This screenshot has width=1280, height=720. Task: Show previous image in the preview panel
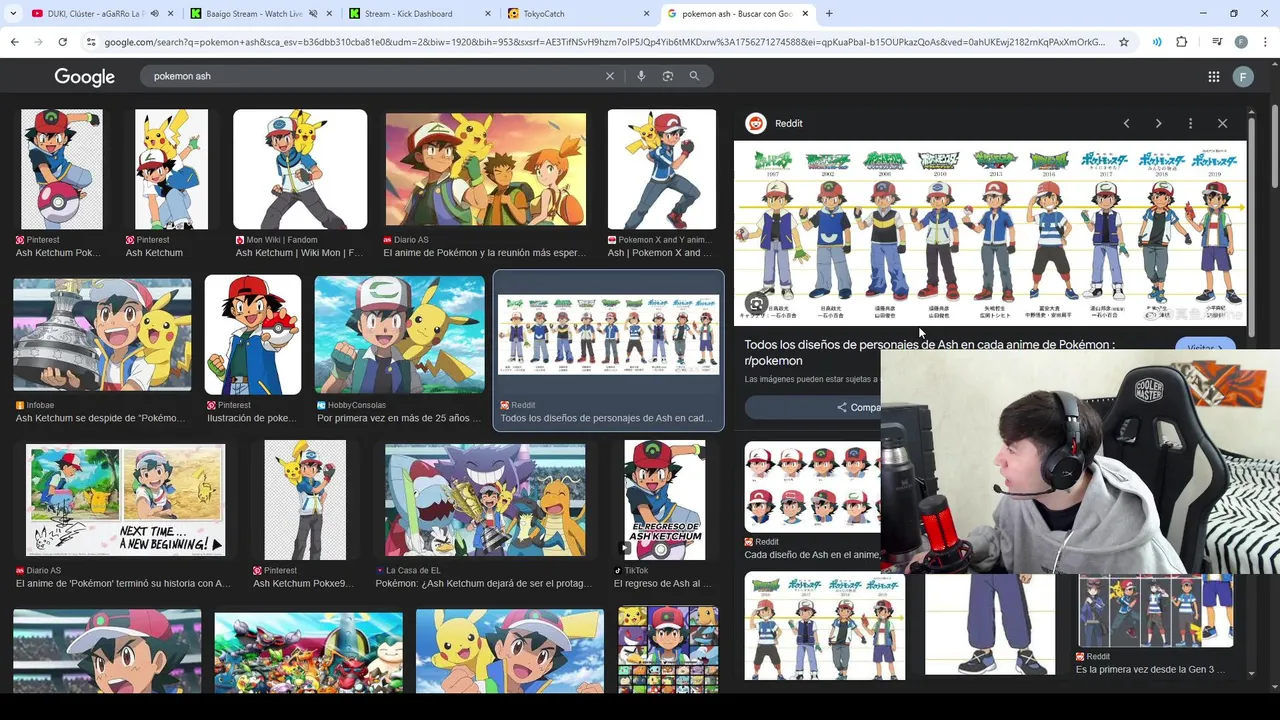(x=1126, y=123)
